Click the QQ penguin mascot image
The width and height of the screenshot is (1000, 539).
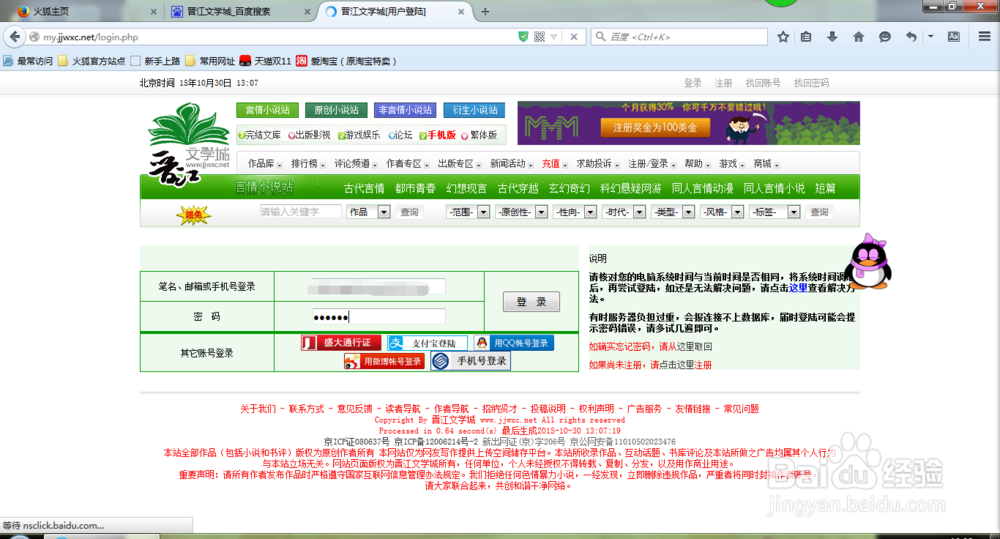[867, 262]
